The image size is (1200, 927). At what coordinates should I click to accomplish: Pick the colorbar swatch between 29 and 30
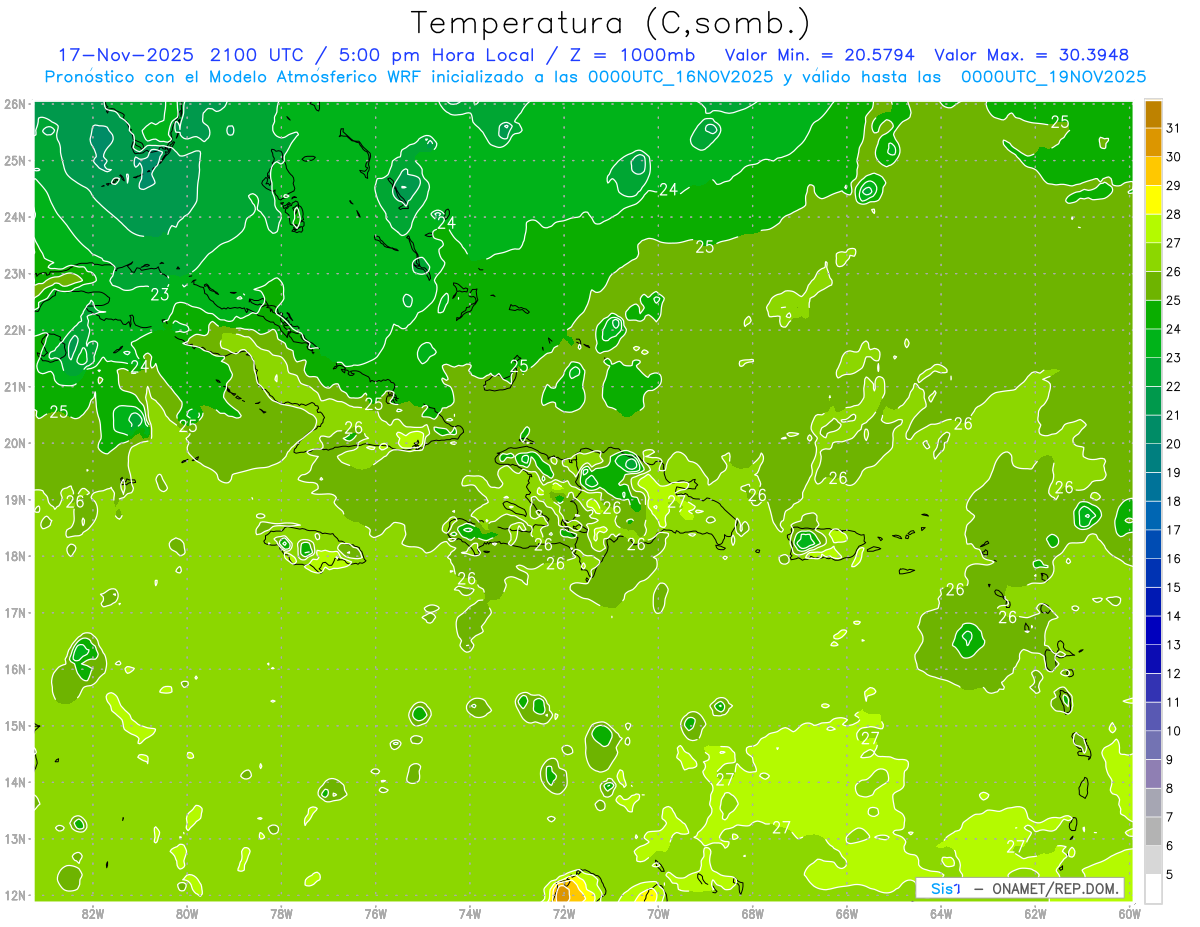pyautogui.click(x=1153, y=171)
